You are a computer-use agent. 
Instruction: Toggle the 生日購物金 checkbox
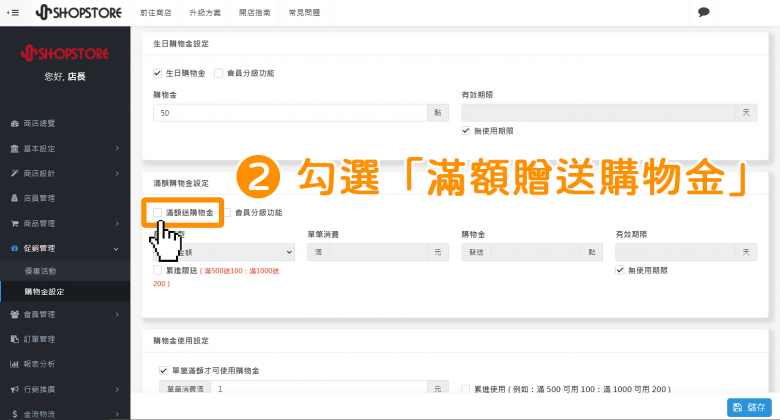(x=158, y=73)
